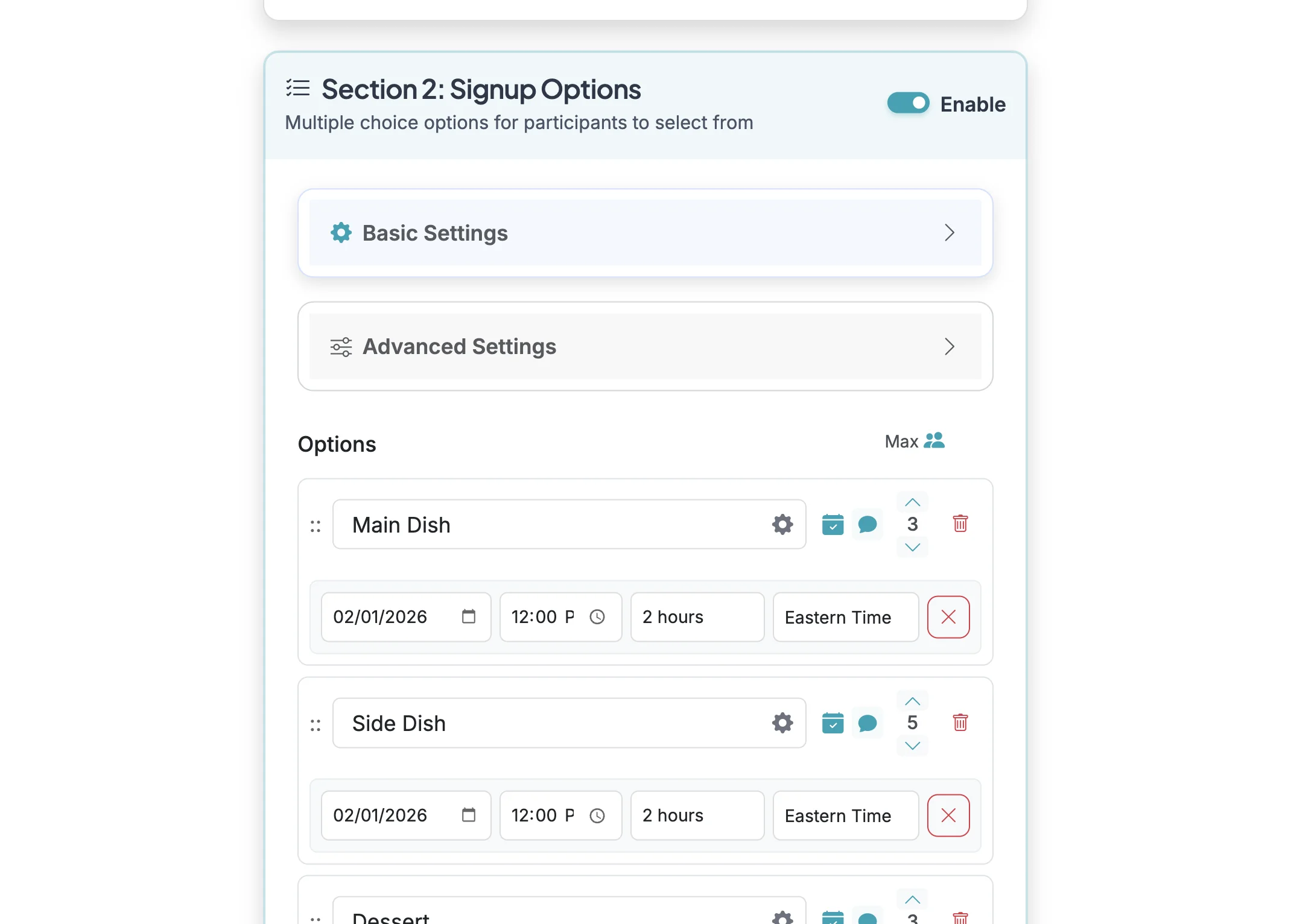1291x924 pixels.
Task: Click the 2 hours duration field
Action: 697,617
